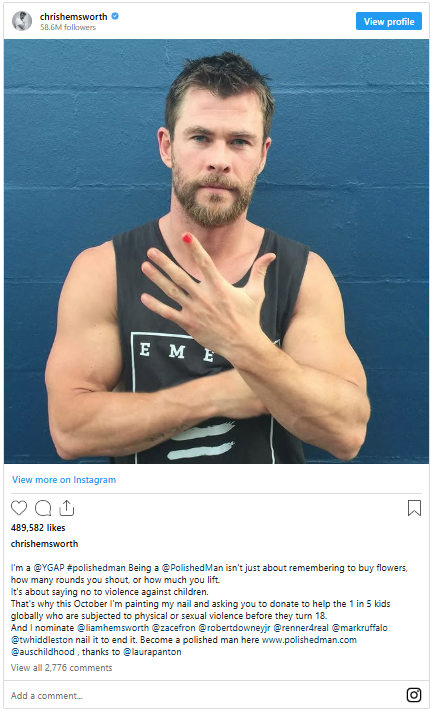This screenshot has height=714, width=435.
Task: Save the post with the bookmark icon
Action: [414, 508]
